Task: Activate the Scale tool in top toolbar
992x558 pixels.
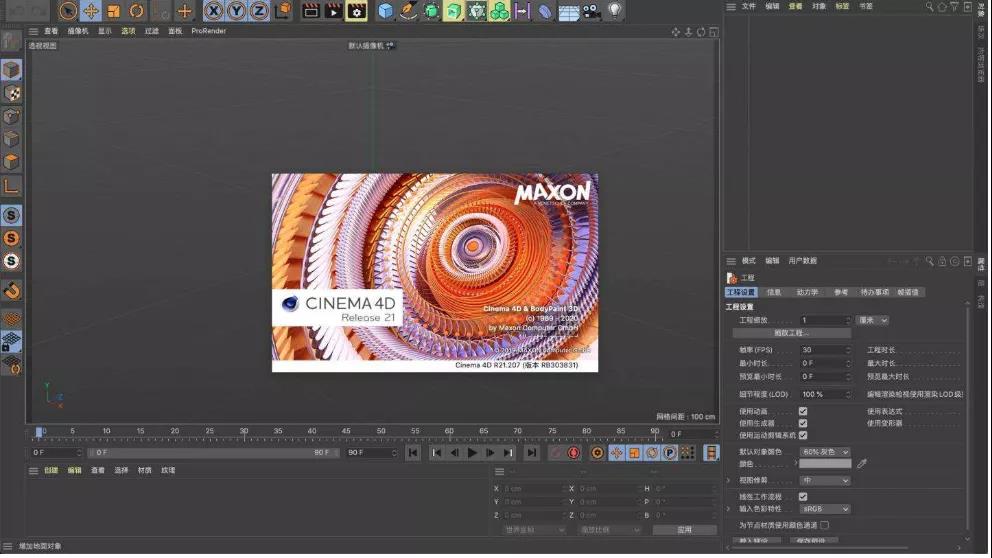Action: [113, 11]
